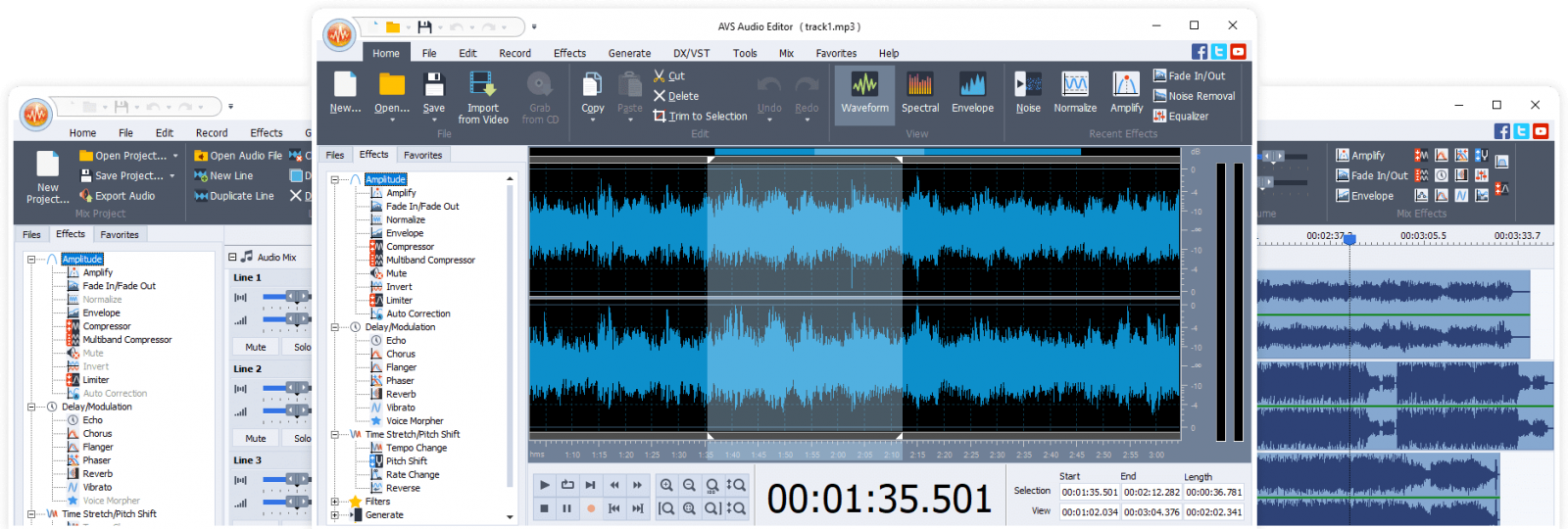This screenshot has height=529, width=1568.
Task: Switch to Envelope view
Action: pos(972,93)
